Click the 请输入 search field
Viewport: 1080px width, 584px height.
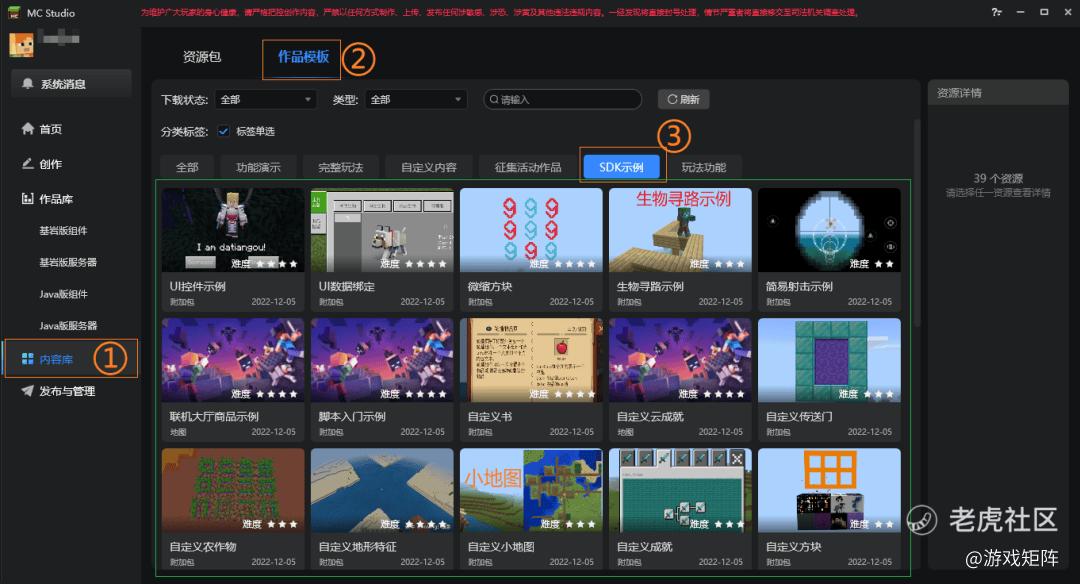[563, 99]
